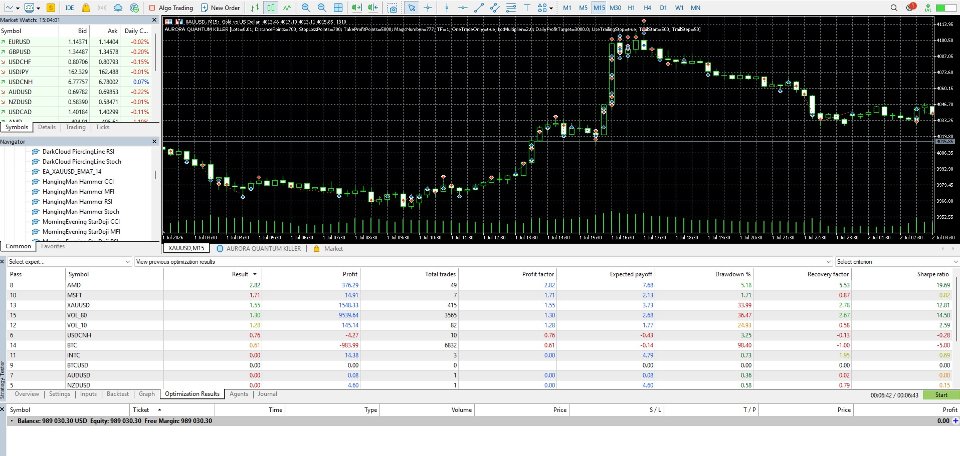This screenshot has height=456, width=960.
Task: Switch chart to line chart mode
Action: click(287, 8)
